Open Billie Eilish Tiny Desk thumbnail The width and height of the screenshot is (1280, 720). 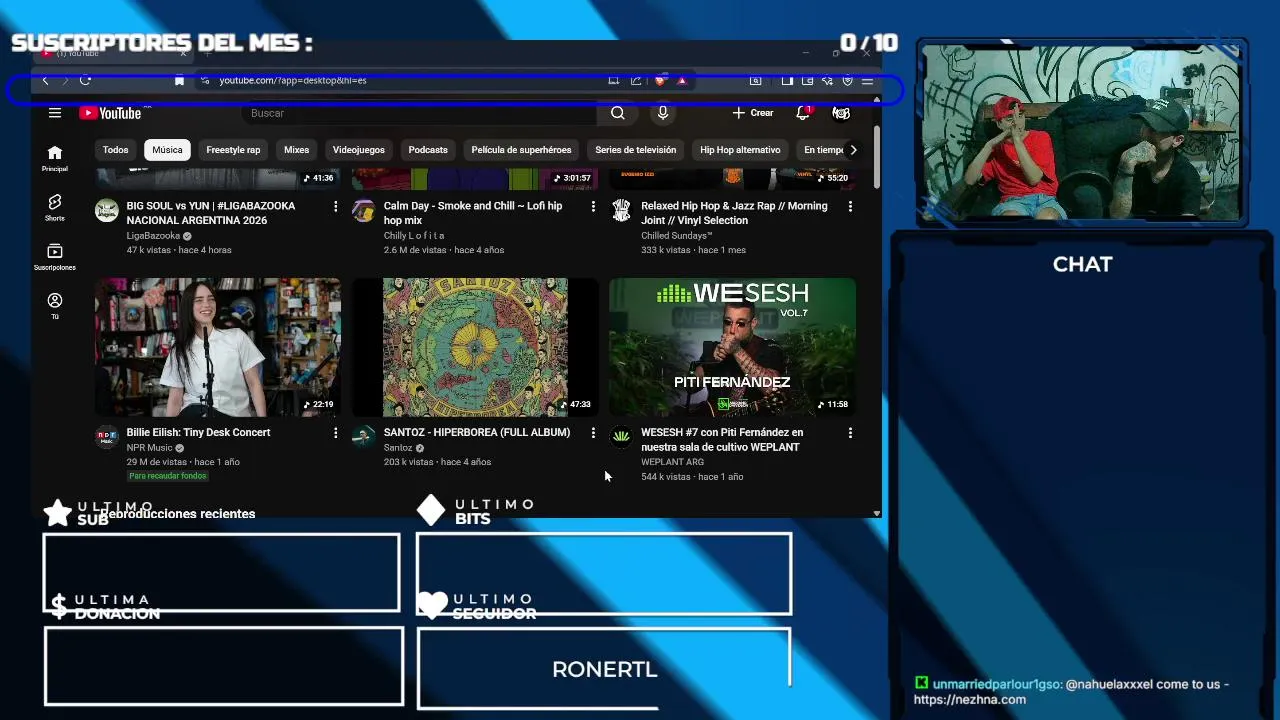tap(218, 347)
